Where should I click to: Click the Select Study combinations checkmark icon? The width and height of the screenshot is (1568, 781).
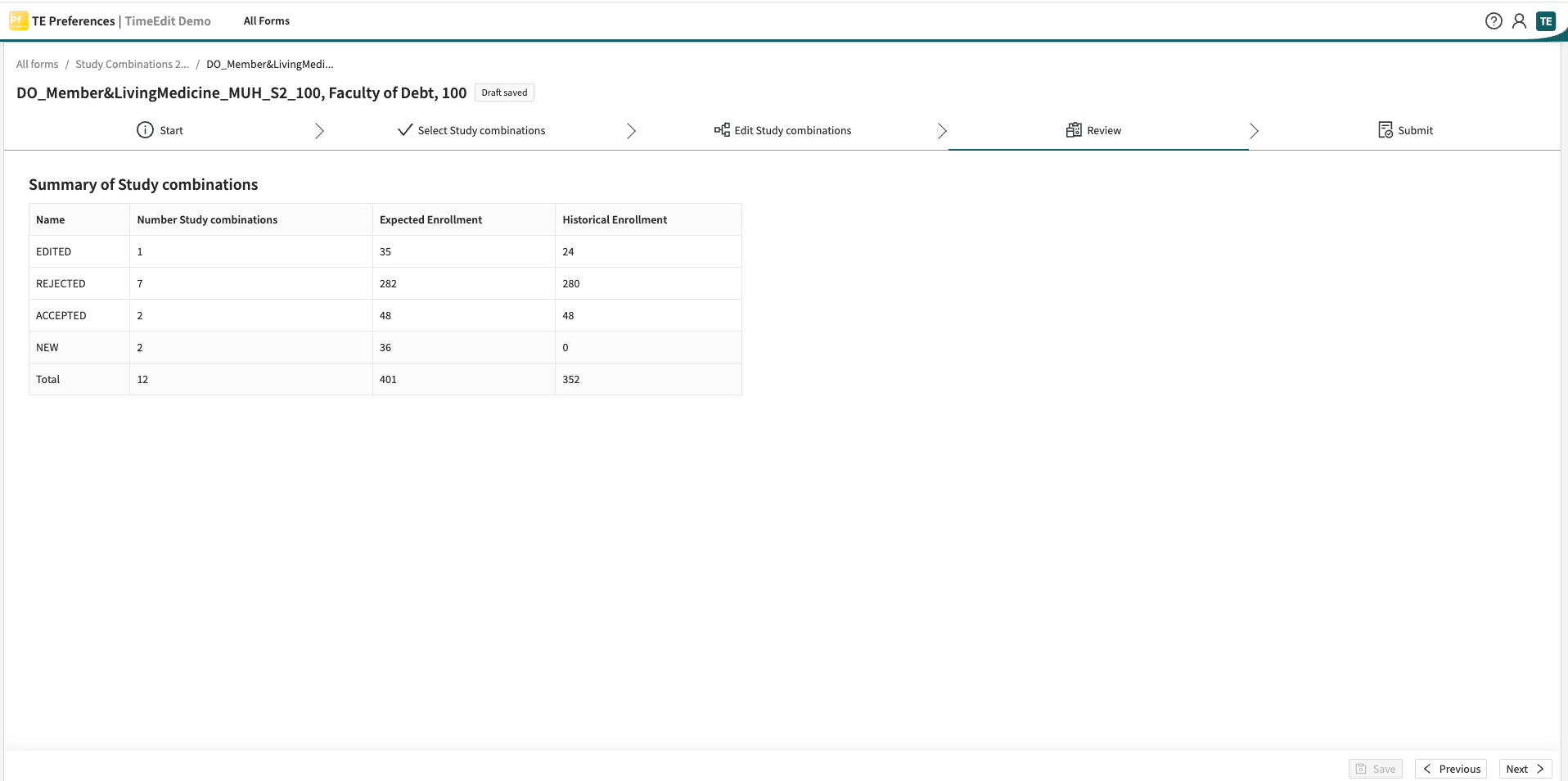tap(405, 130)
